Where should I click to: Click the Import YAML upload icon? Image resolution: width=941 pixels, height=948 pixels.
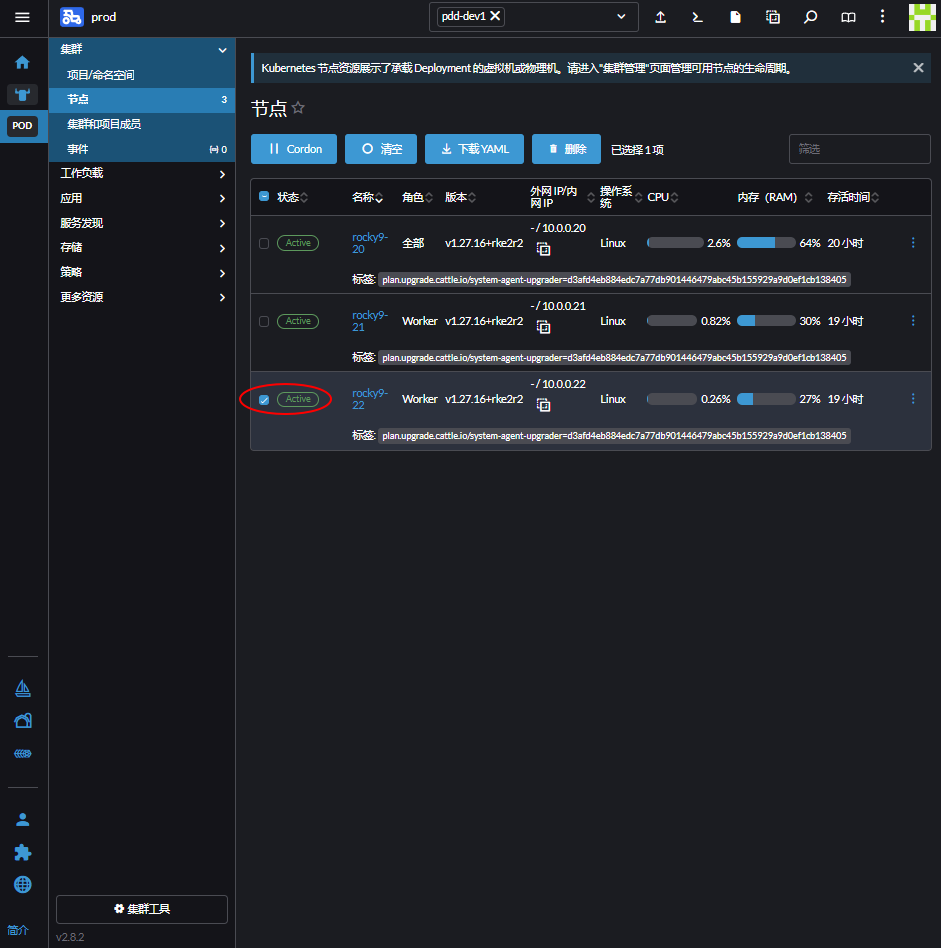pyautogui.click(x=660, y=17)
